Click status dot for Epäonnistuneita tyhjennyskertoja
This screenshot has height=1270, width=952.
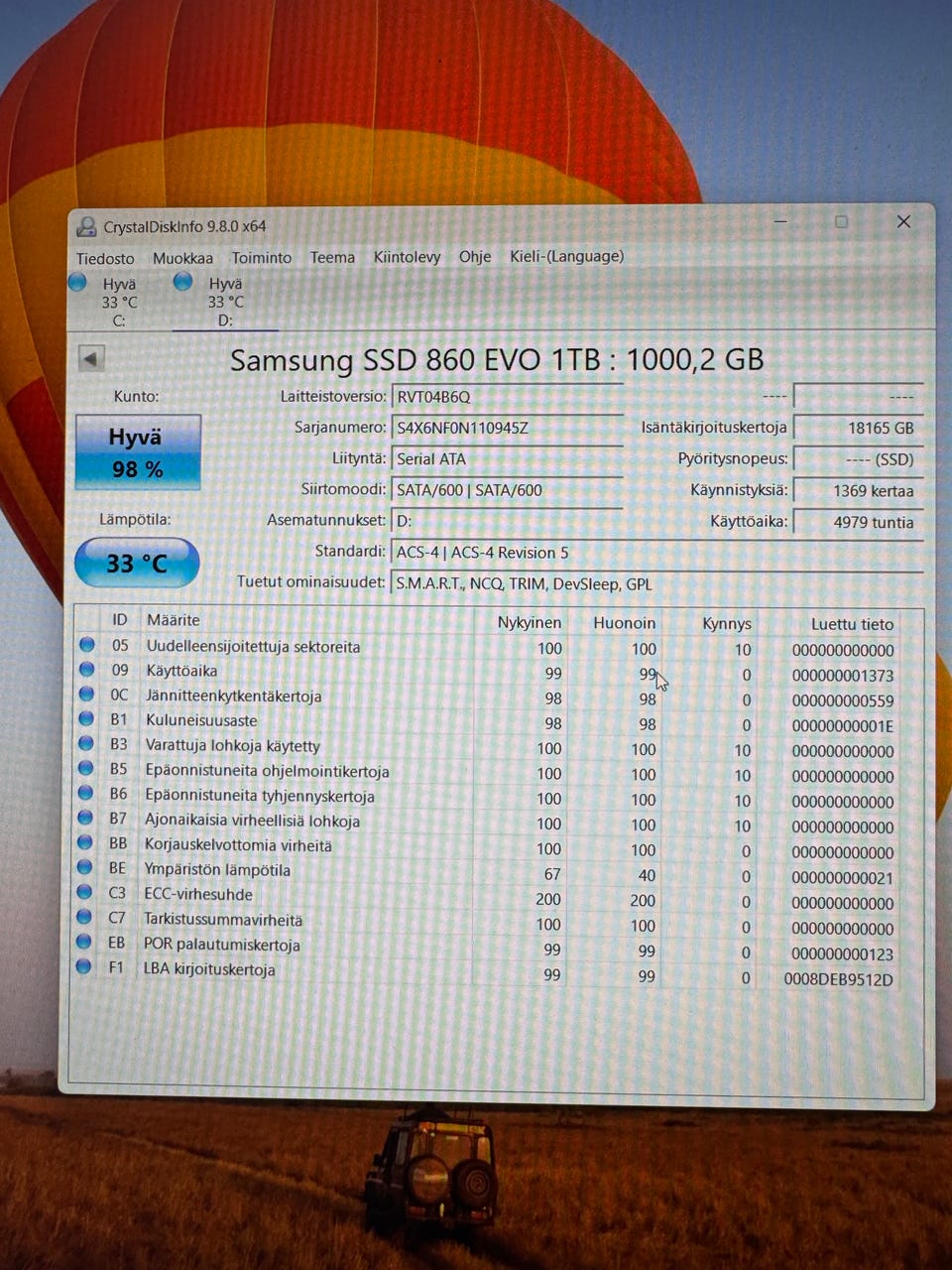click(x=86, y=794)
